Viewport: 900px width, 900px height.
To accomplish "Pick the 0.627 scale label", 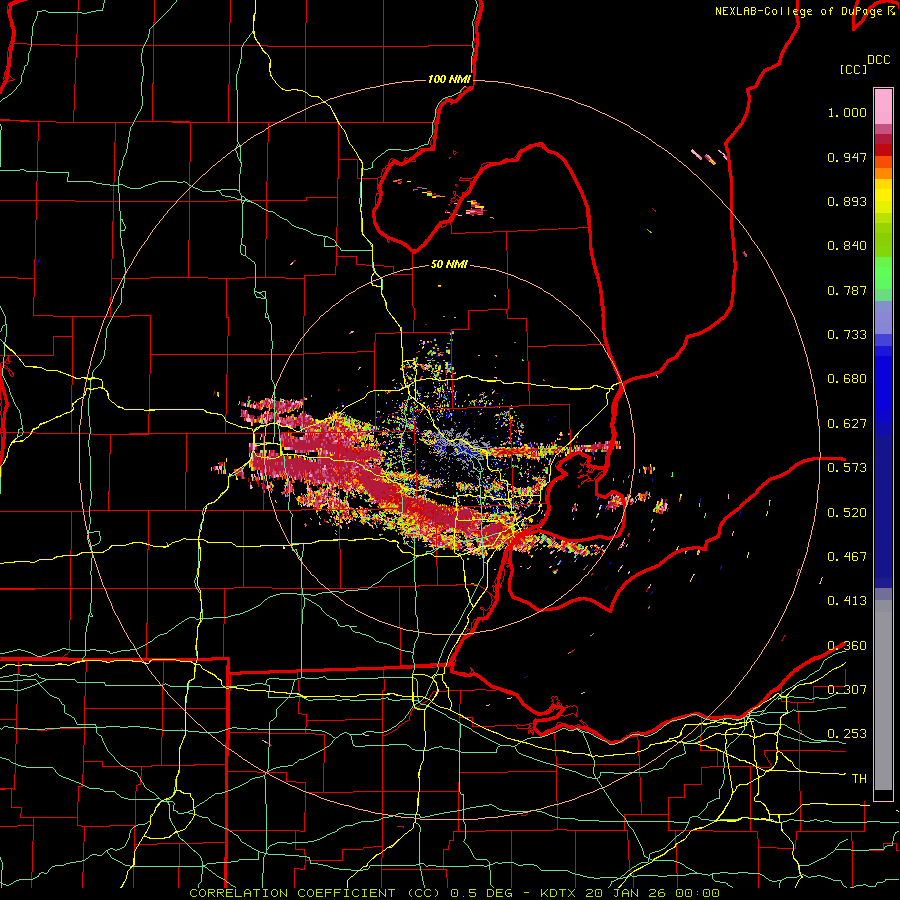I will coord(847,424).
